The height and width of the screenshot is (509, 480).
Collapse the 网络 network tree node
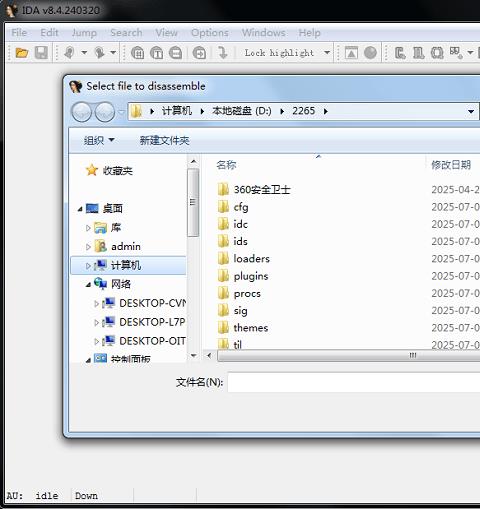point(88,285)
